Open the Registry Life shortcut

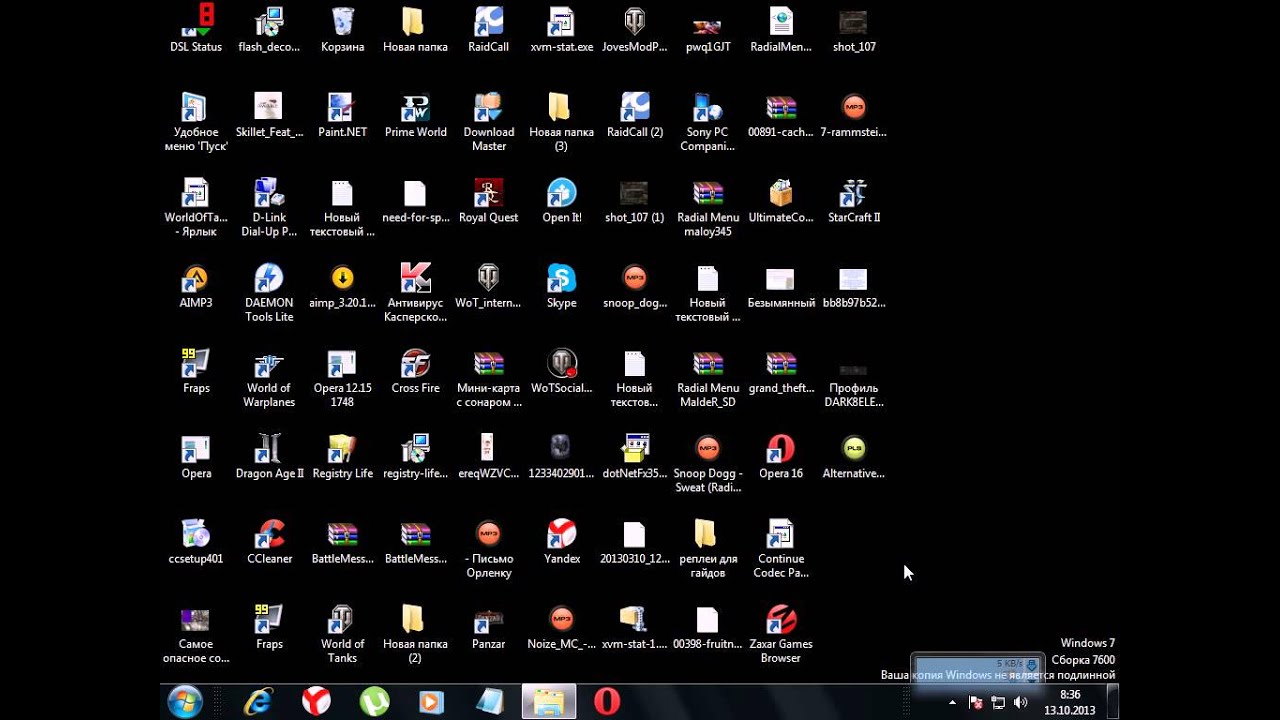(x=342, y=456)
